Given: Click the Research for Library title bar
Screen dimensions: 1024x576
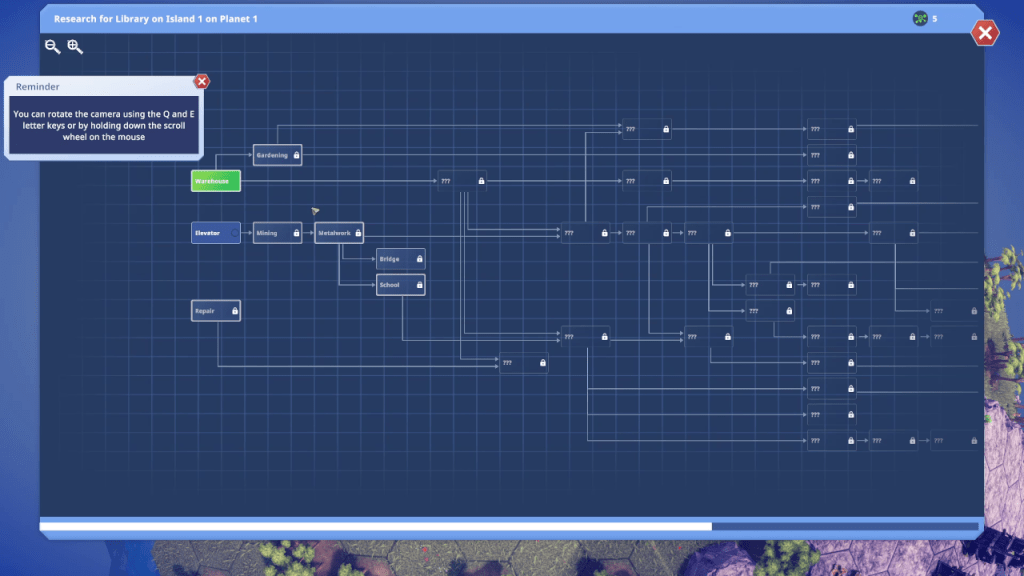Looking at the screenshot, I should 400,18.
